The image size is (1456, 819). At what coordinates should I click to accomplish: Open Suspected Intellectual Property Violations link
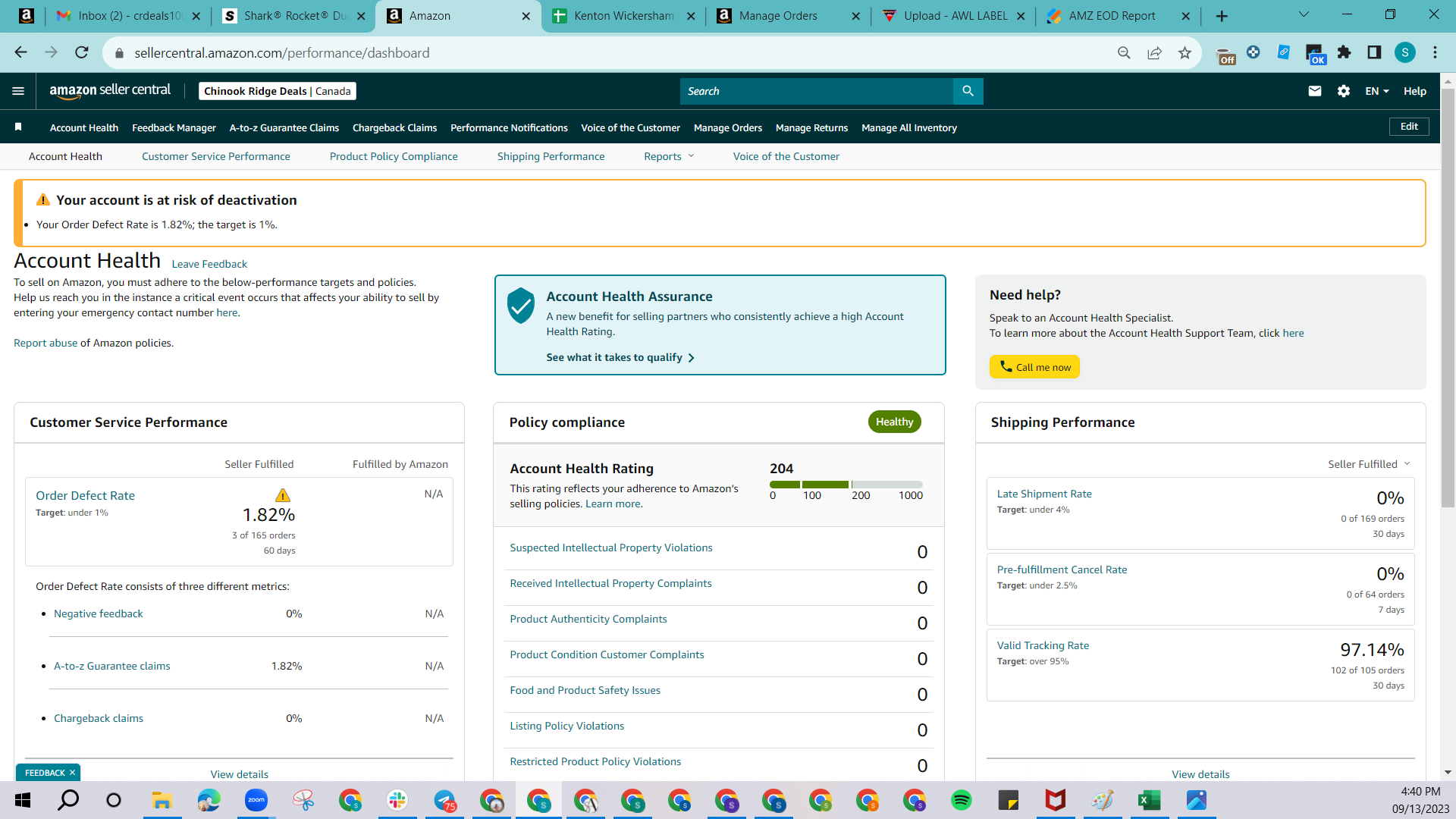click(x=611, y=548)
